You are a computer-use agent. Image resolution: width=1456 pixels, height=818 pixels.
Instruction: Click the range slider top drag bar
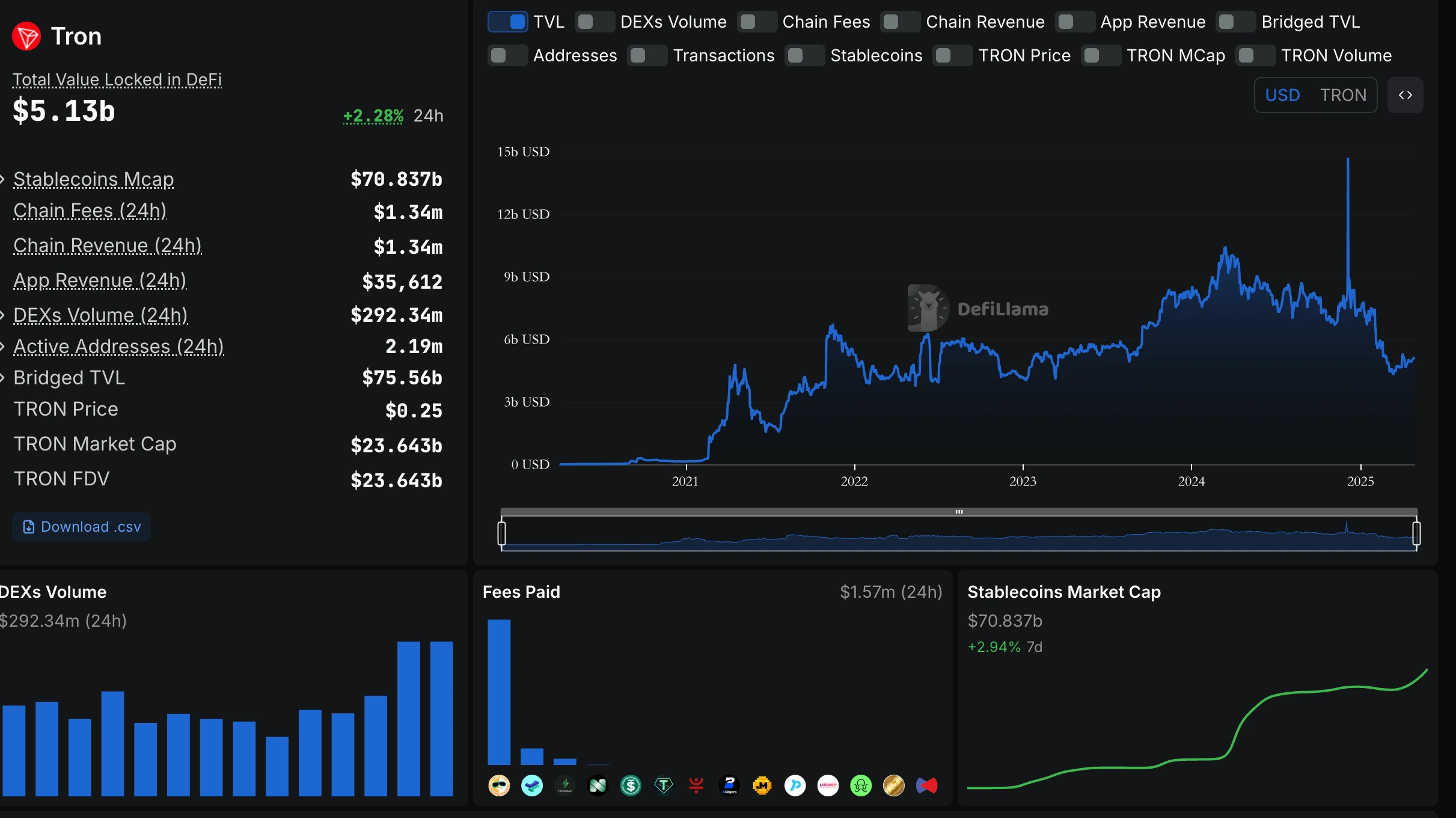point(959,512)
